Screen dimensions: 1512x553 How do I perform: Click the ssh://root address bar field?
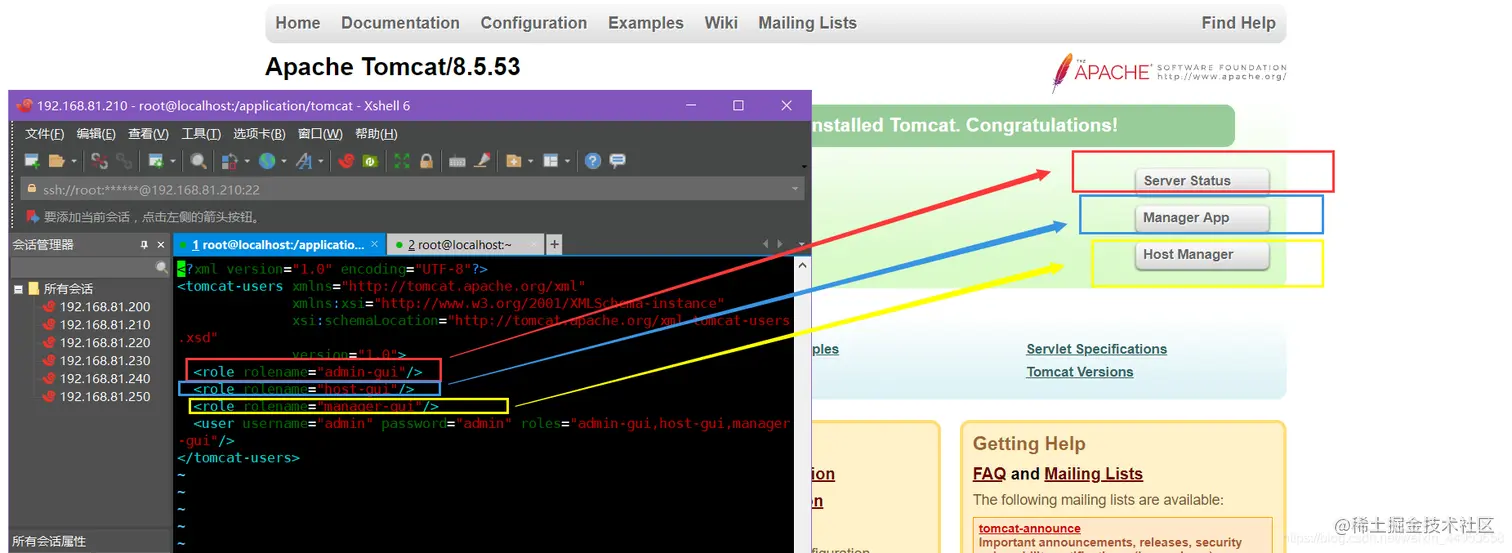point(411,189)
